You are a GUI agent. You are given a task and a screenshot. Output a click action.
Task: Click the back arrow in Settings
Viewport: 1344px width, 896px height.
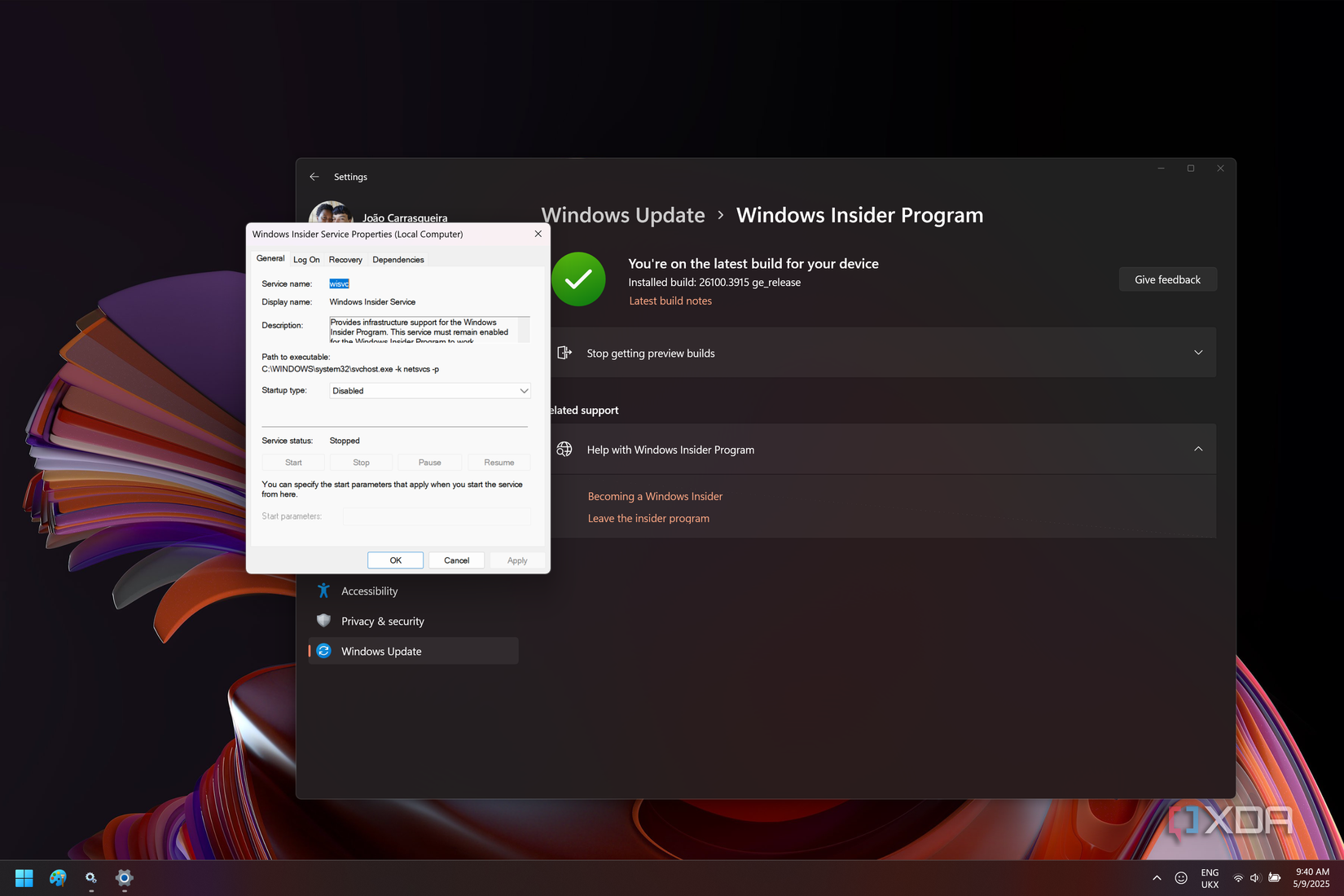tap(314, 176)
